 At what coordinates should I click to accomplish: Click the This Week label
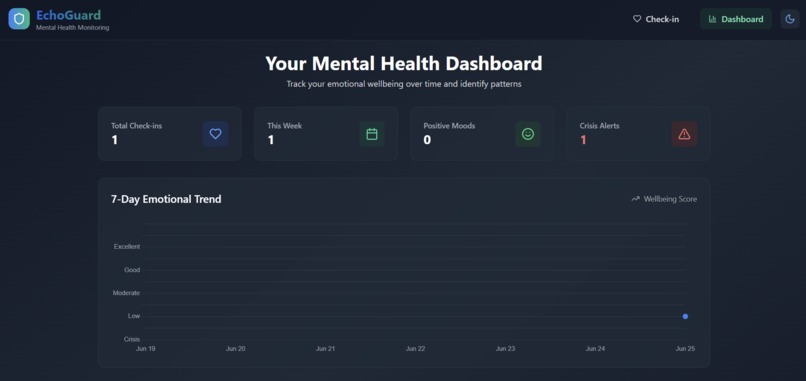pyautogui.click(x=284, y=125)
